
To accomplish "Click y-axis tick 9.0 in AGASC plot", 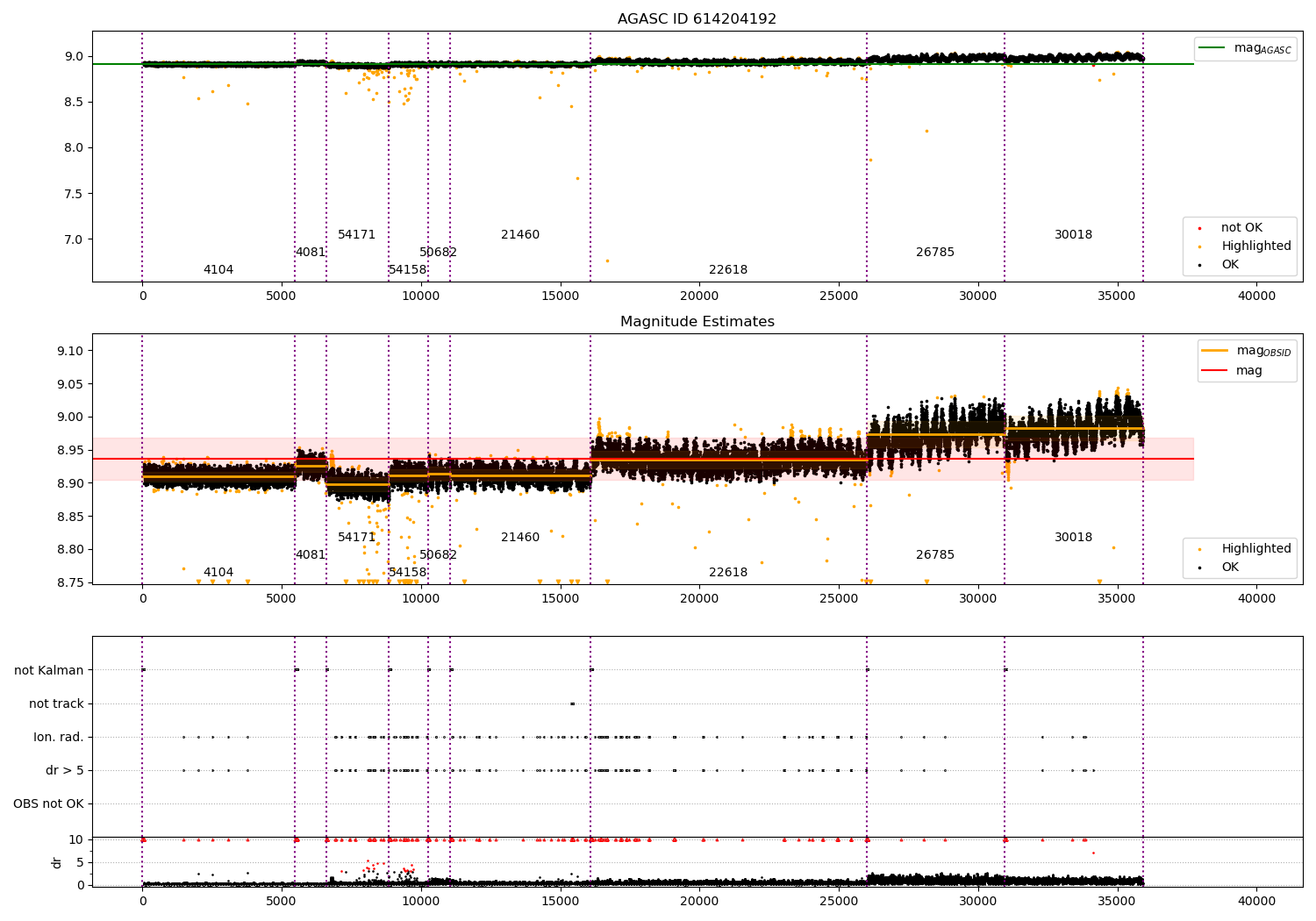I will pos(74,57).
